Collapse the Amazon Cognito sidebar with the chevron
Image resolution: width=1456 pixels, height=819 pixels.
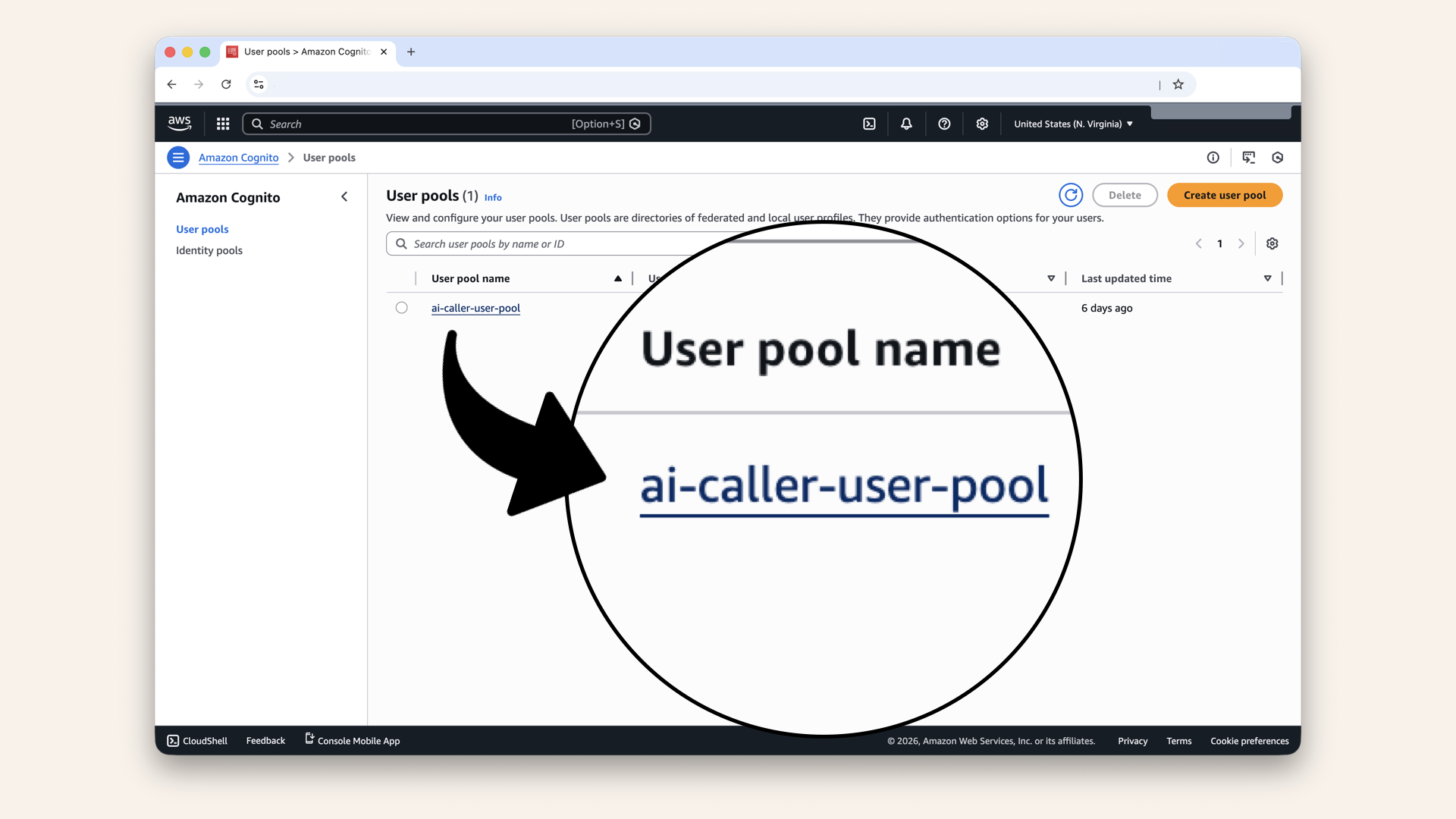344,196
